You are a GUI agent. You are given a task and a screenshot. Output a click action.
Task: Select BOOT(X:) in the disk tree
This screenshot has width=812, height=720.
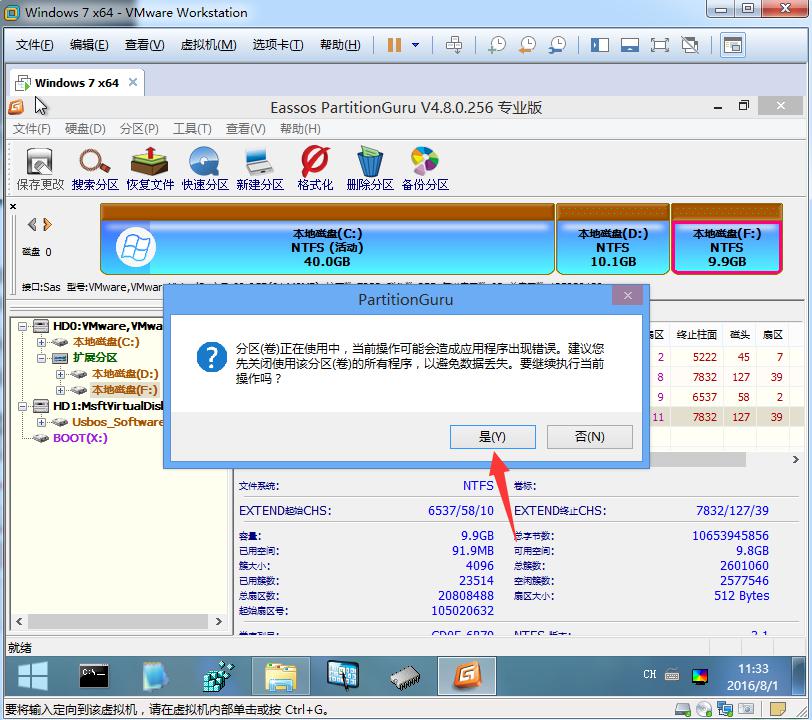[x=80, y=438]
